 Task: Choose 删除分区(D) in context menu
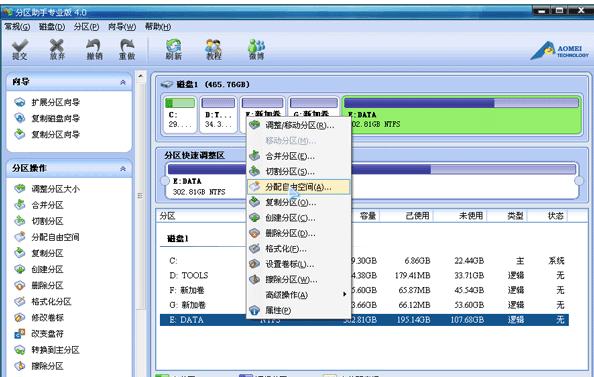pyautogui.click(x=299, y=233)
